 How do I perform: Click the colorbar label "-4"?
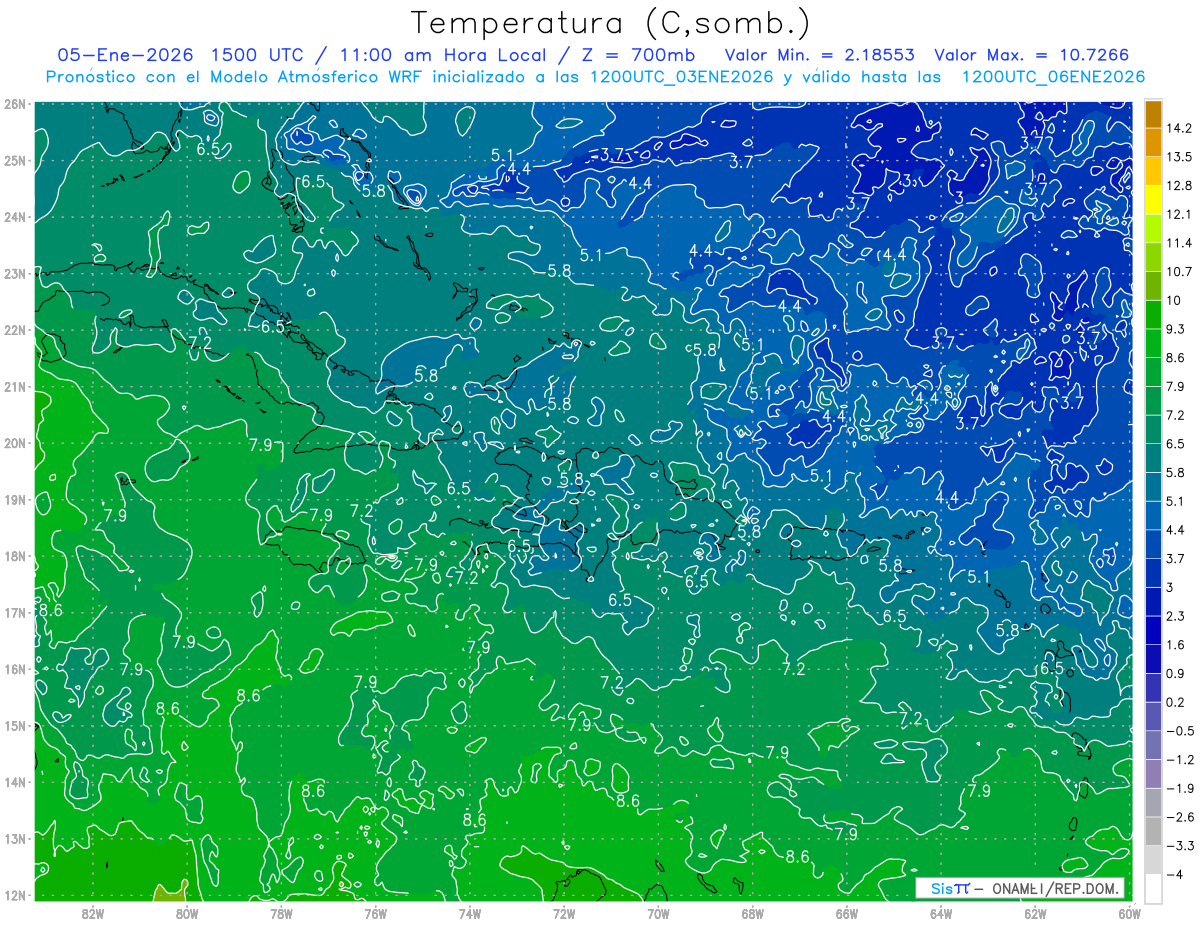pyautogui.click(x=1175, y=874)
